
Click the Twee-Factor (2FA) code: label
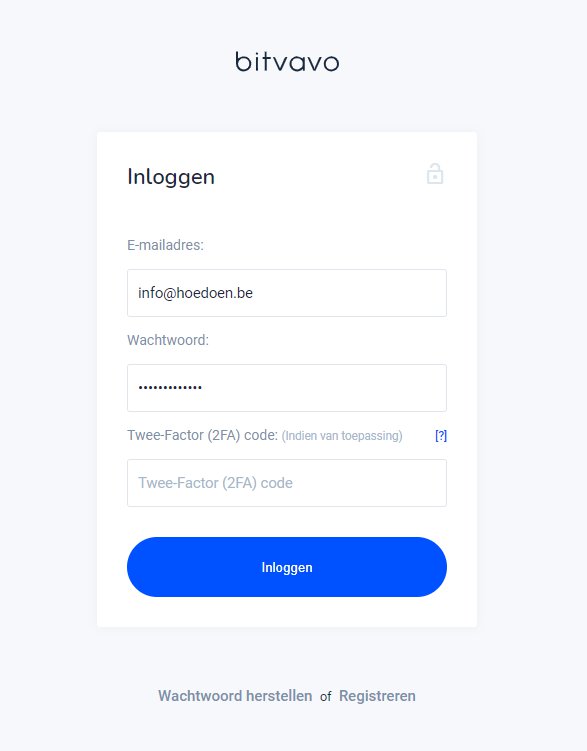tap(202, 435)
